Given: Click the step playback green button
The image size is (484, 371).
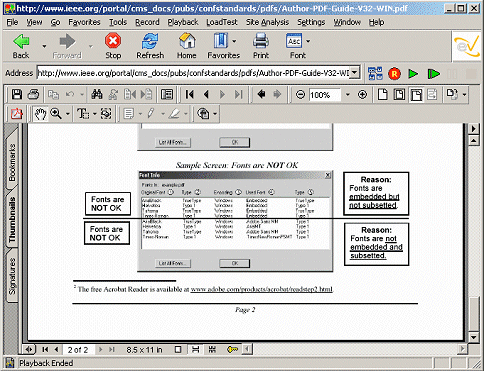Looking at the screenshot, I should pyautogui.click(x=433, y=74).
